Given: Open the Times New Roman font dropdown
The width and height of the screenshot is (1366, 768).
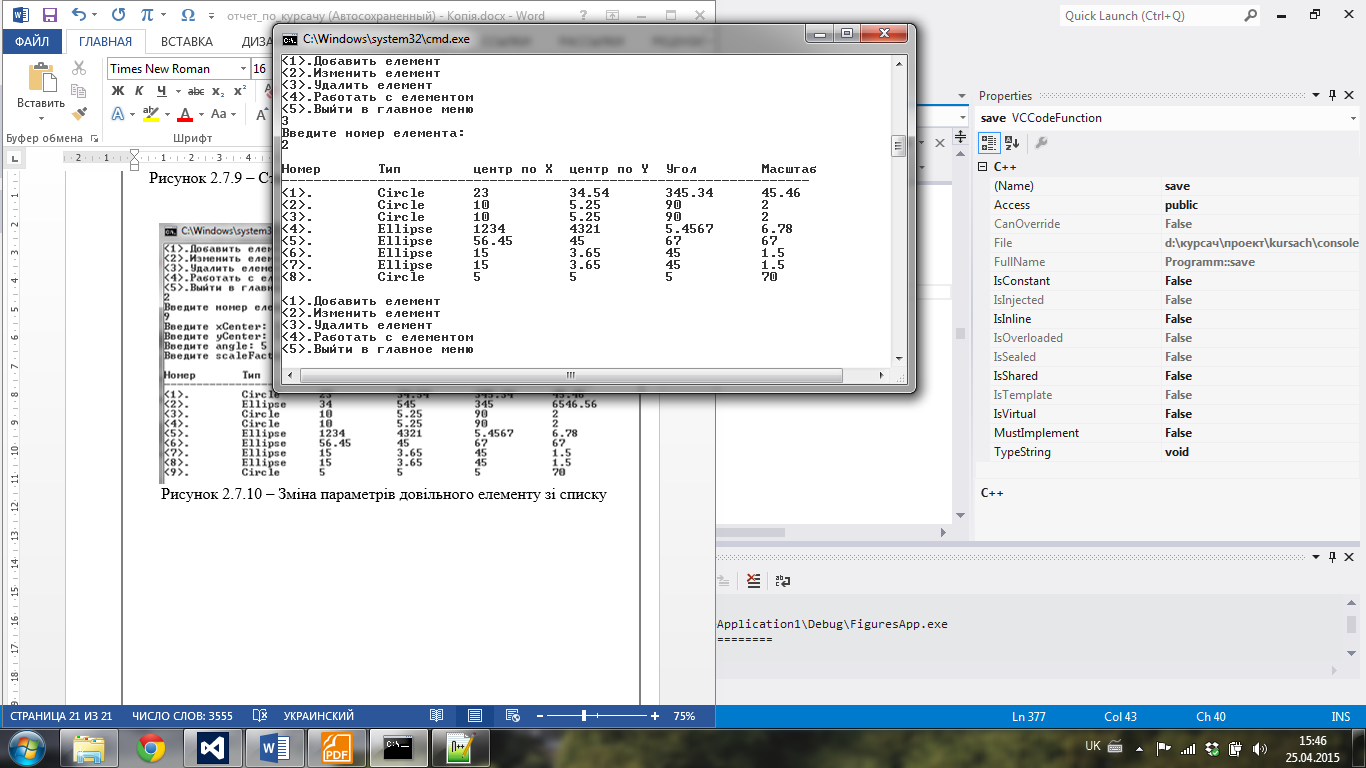Looking at the screenshot, I should click(243, 68).
